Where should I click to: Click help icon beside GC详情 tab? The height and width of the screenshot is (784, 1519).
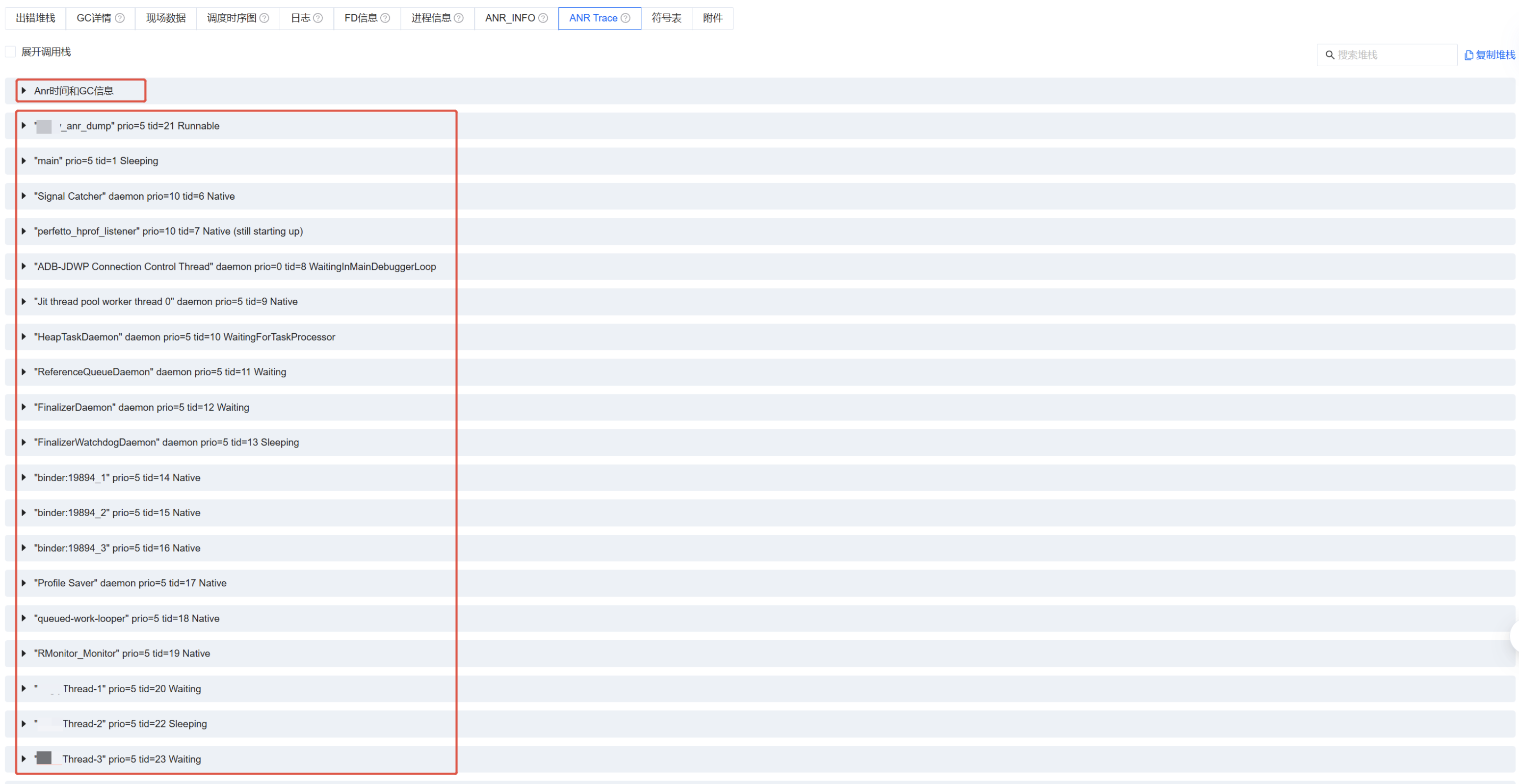click(x=120, y=18)
